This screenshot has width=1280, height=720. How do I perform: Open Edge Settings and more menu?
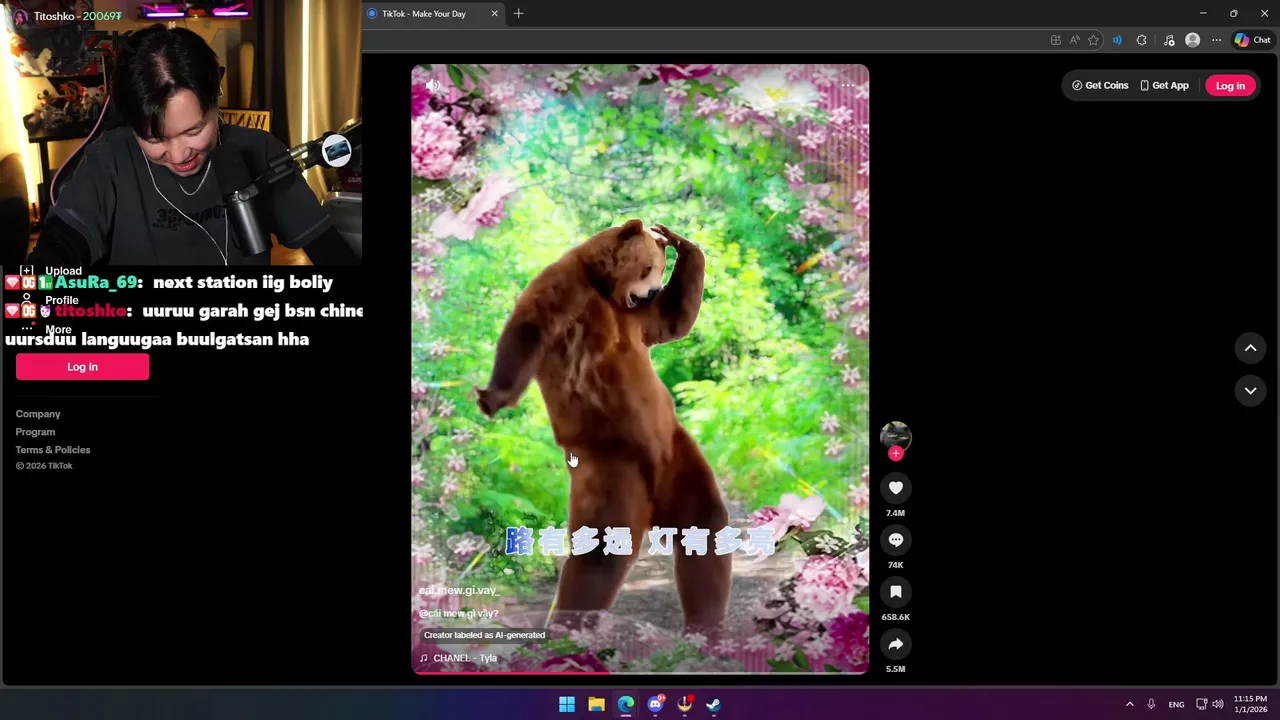coord(1216,40)
